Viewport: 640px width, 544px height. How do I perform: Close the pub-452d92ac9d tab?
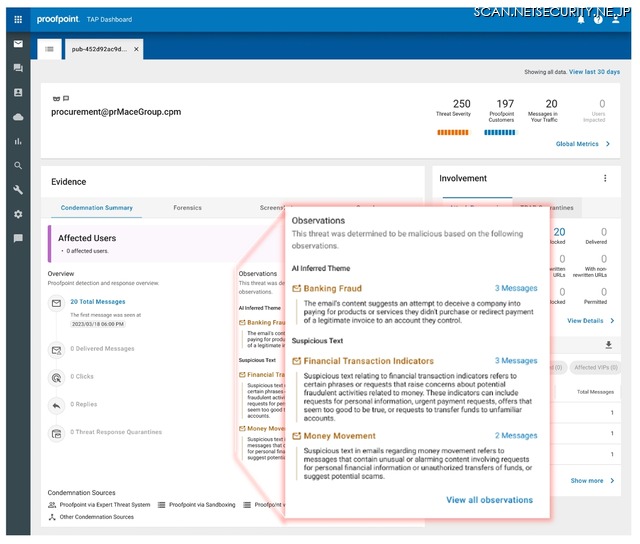(x=137, y=48)
